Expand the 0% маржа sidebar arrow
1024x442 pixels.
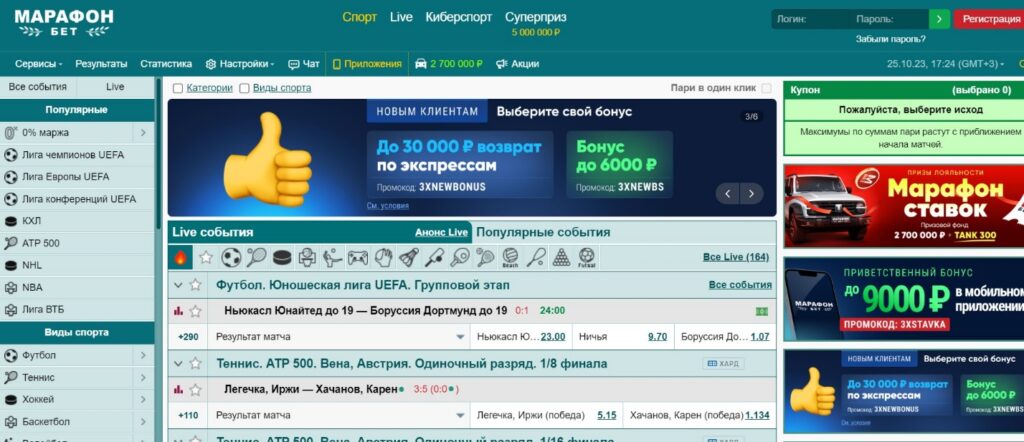(x=143, y=133)
